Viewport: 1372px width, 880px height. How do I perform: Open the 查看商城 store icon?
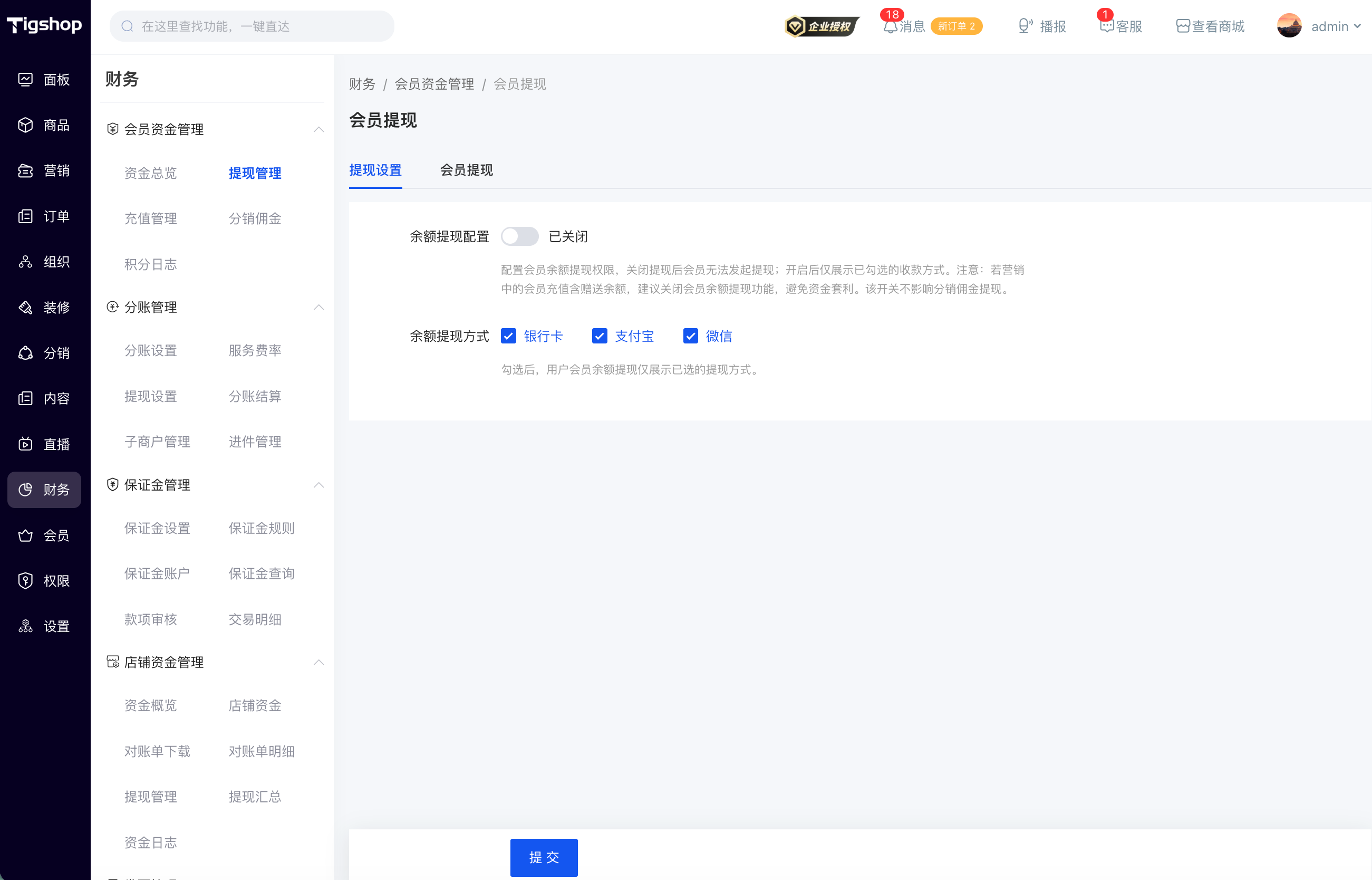coord(1183,26)
